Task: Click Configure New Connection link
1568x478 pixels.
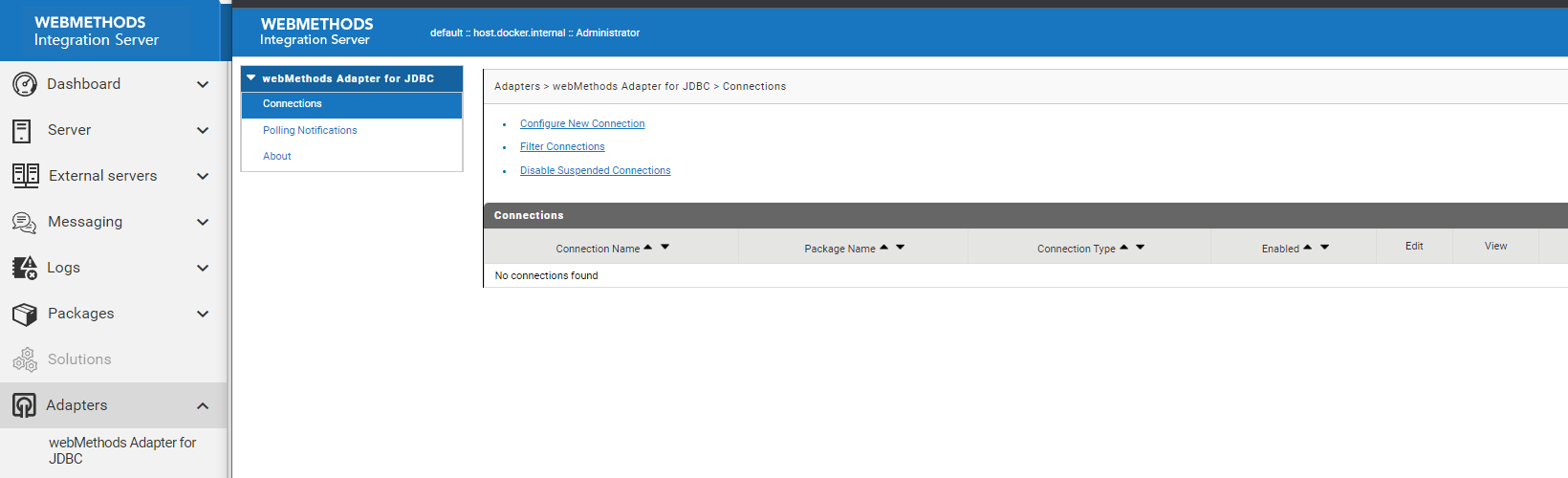Action: pyautogui.click(x=582, y=123)
